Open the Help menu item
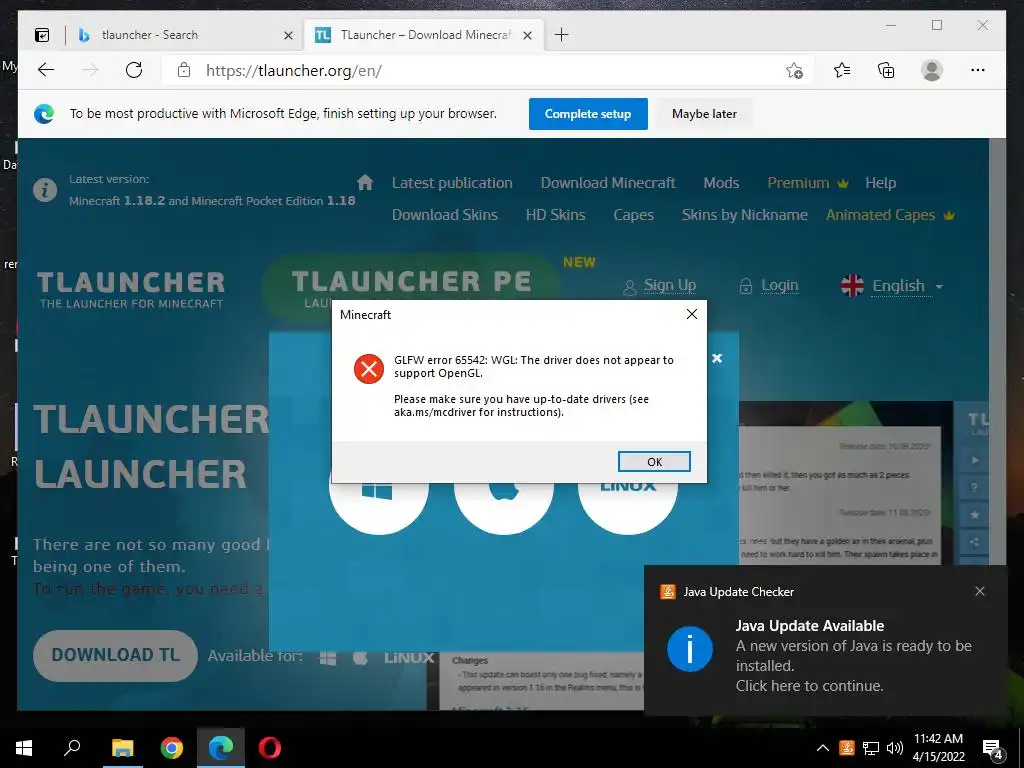This screenshot has width=1024, height=768. pos(880,183)
